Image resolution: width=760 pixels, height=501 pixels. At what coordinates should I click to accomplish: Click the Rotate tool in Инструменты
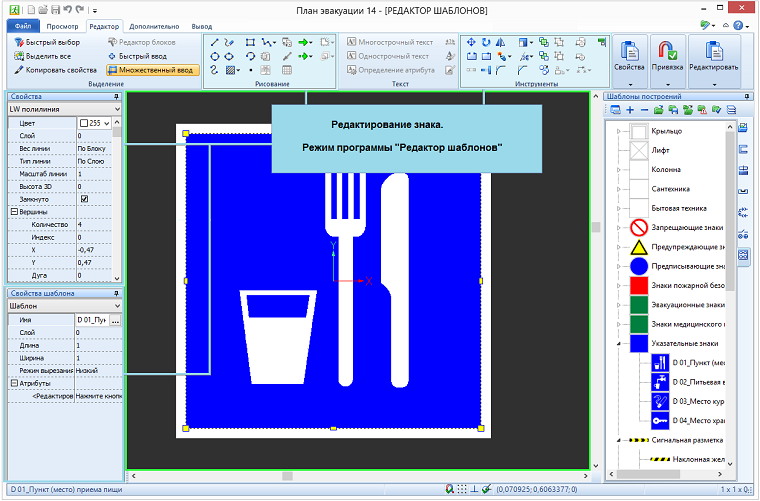[x=486, y=43]
